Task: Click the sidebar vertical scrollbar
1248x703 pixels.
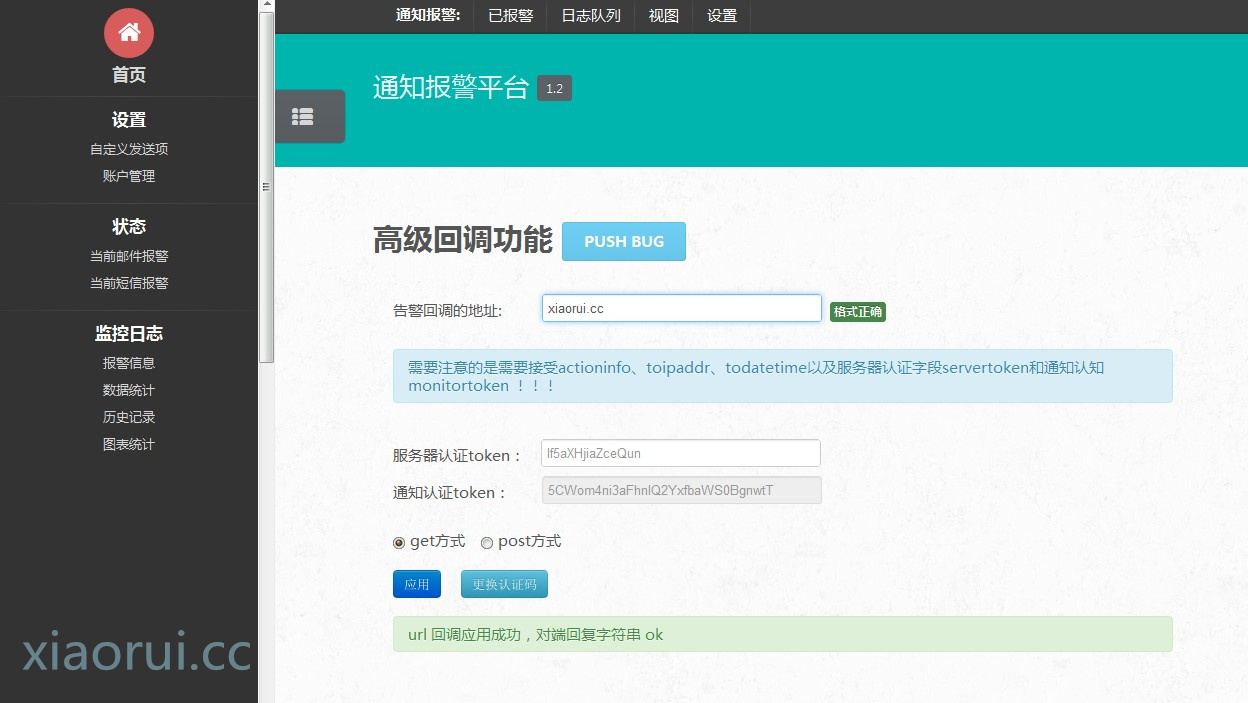Action: tap(266, 190)
